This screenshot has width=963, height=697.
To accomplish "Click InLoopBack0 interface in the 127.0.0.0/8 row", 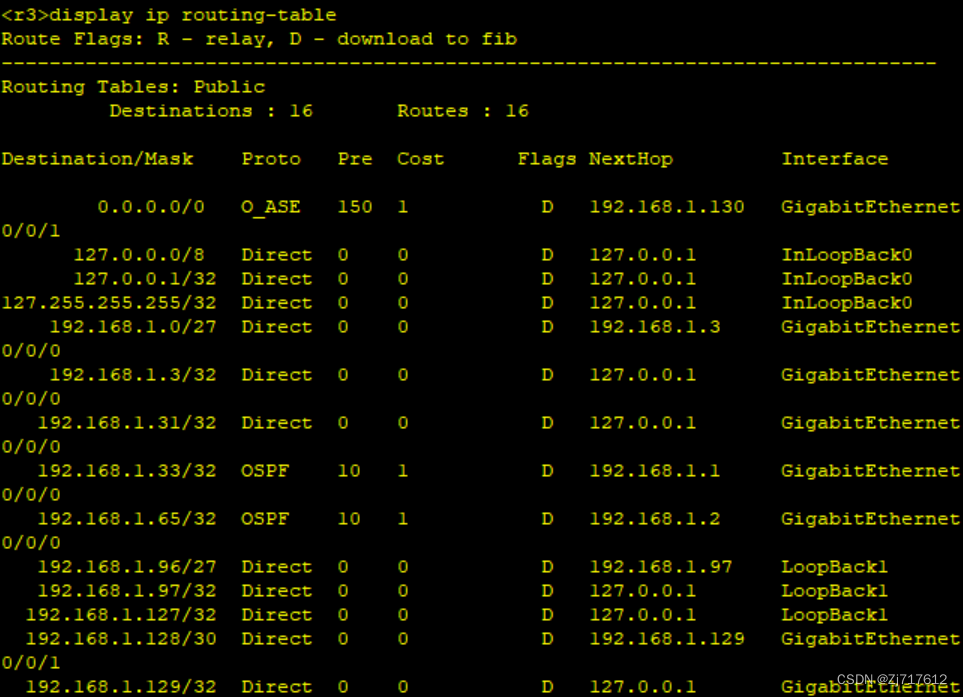I will point(847,255).
